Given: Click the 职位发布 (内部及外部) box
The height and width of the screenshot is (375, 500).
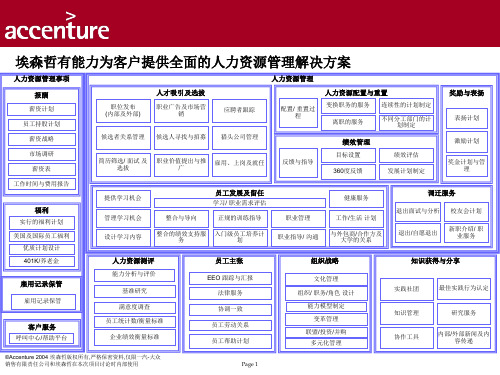Looking at the screenshot, I should pos(123,110).
